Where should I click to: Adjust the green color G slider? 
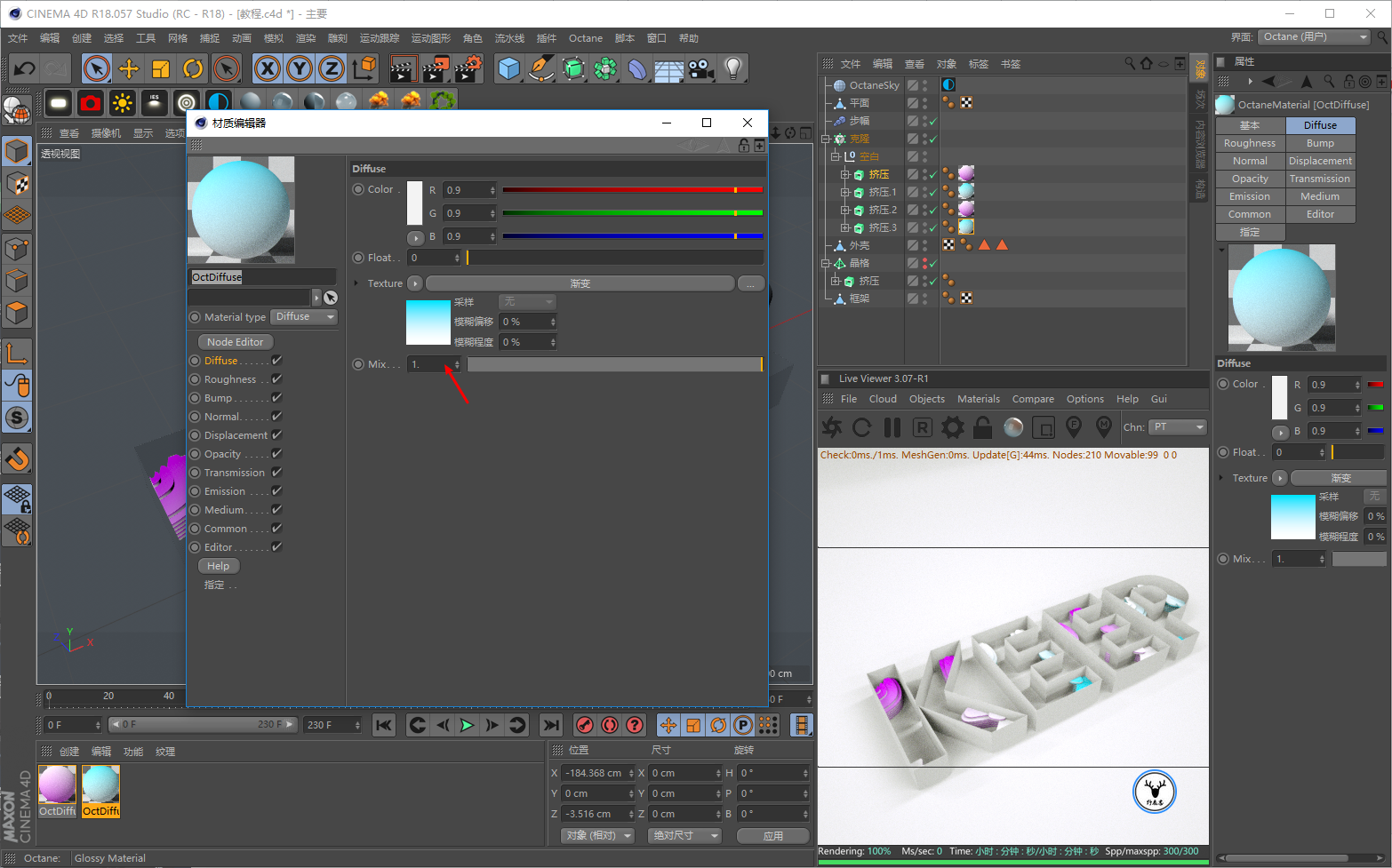pos(632,213)
